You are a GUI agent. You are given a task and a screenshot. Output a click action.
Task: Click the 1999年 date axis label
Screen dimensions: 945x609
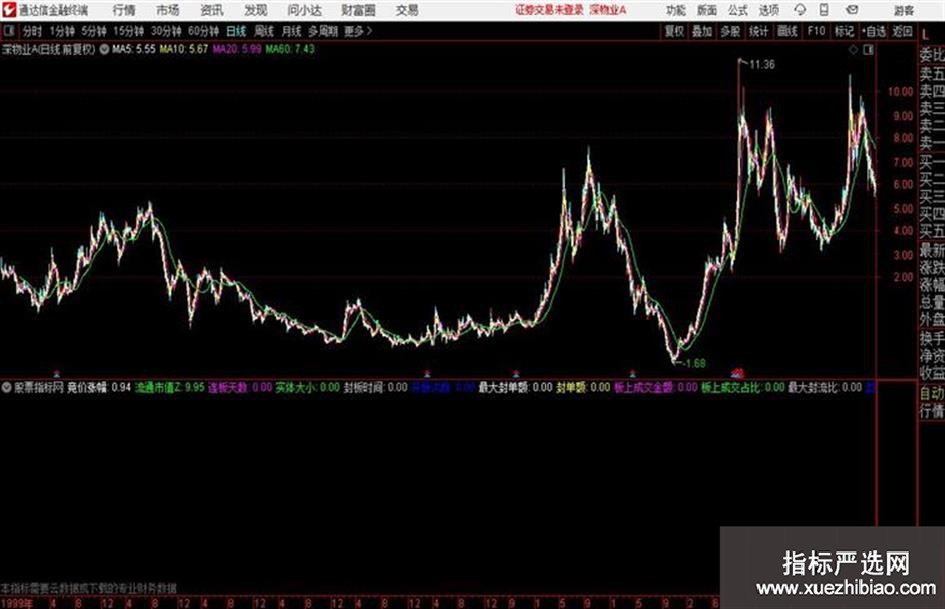click(x=17, y=603)
